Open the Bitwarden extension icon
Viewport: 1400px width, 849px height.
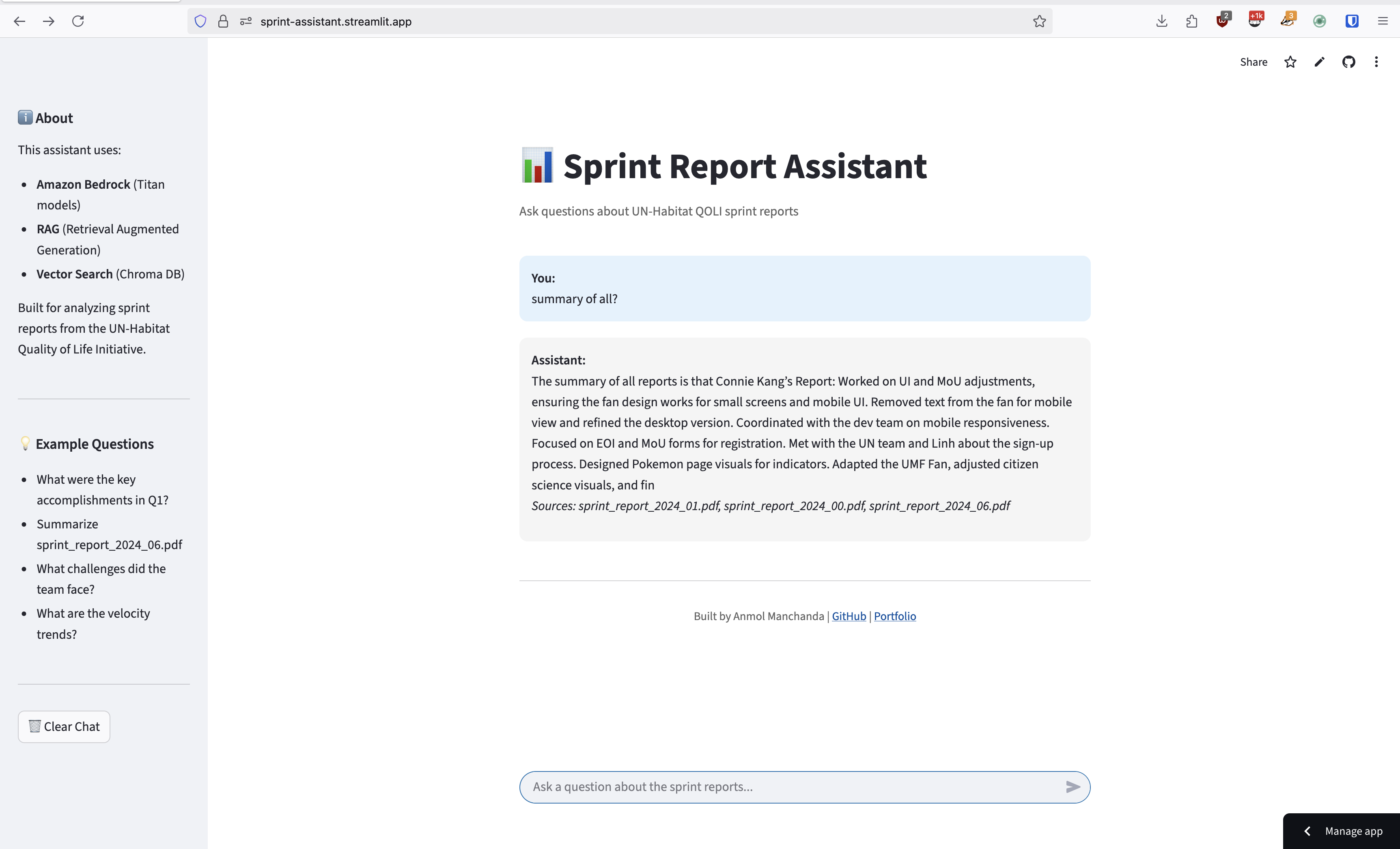(1352, 21)
